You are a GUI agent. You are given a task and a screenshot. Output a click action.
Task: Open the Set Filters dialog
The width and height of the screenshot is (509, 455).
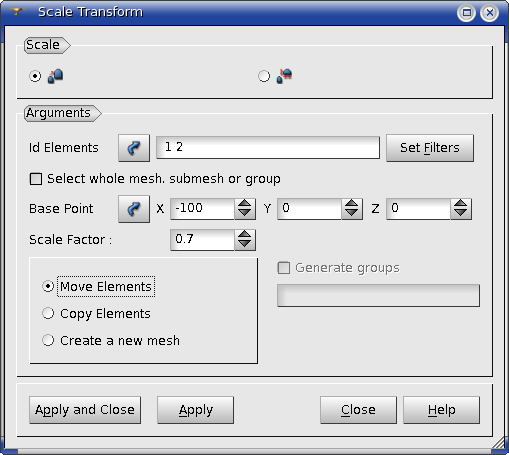tap(430, 148)
